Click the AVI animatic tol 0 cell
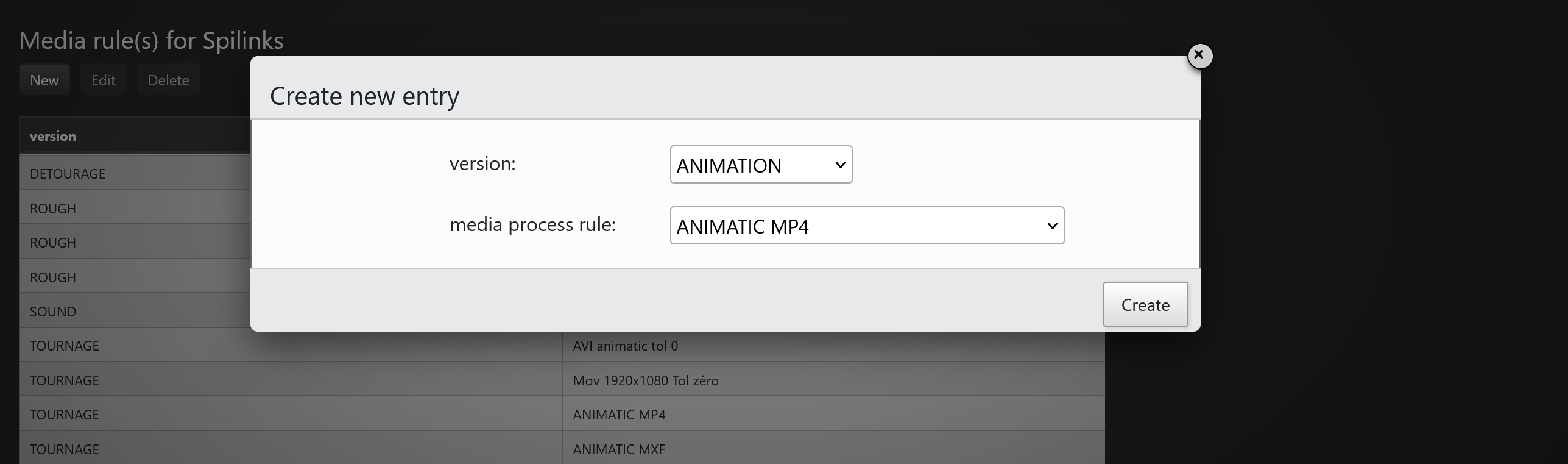Viewport: 1568px width, 464px height. point(625,346)
